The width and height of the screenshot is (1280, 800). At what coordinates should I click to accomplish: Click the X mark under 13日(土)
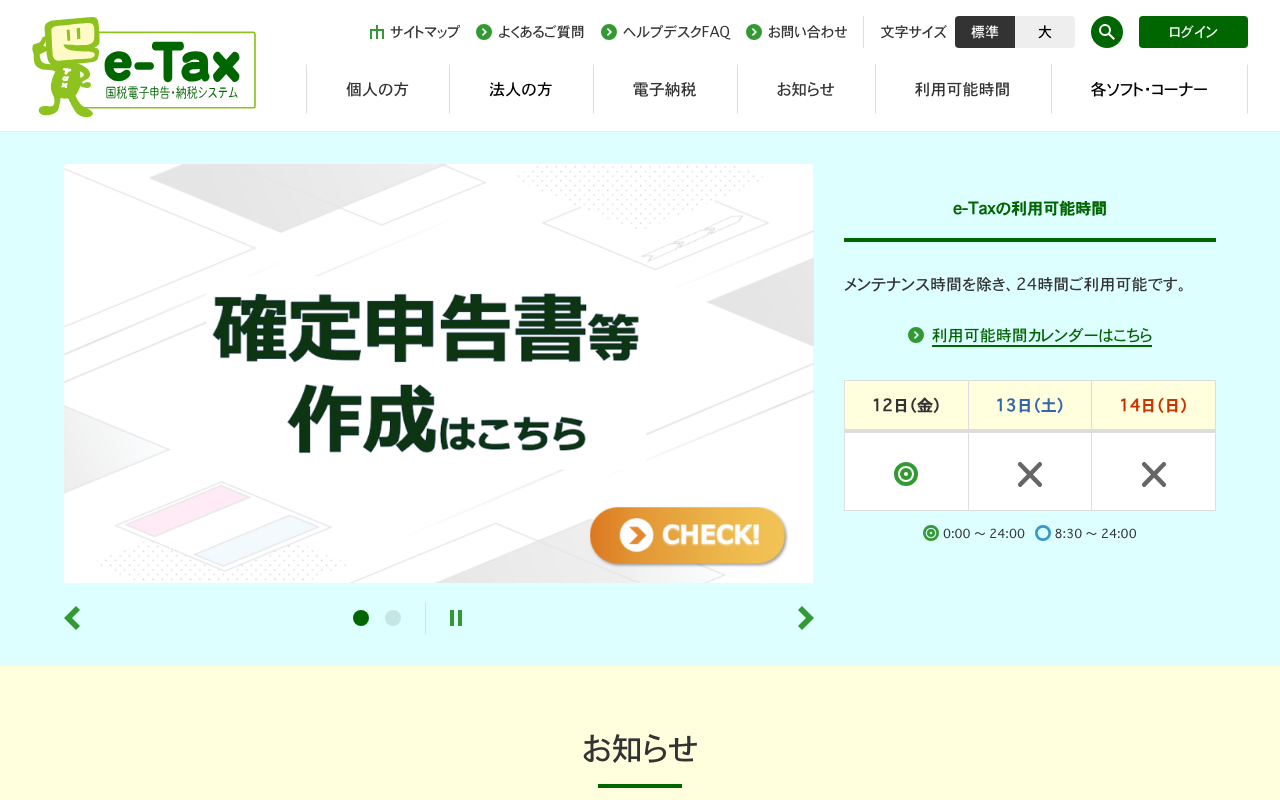(x=1030, y=474)
